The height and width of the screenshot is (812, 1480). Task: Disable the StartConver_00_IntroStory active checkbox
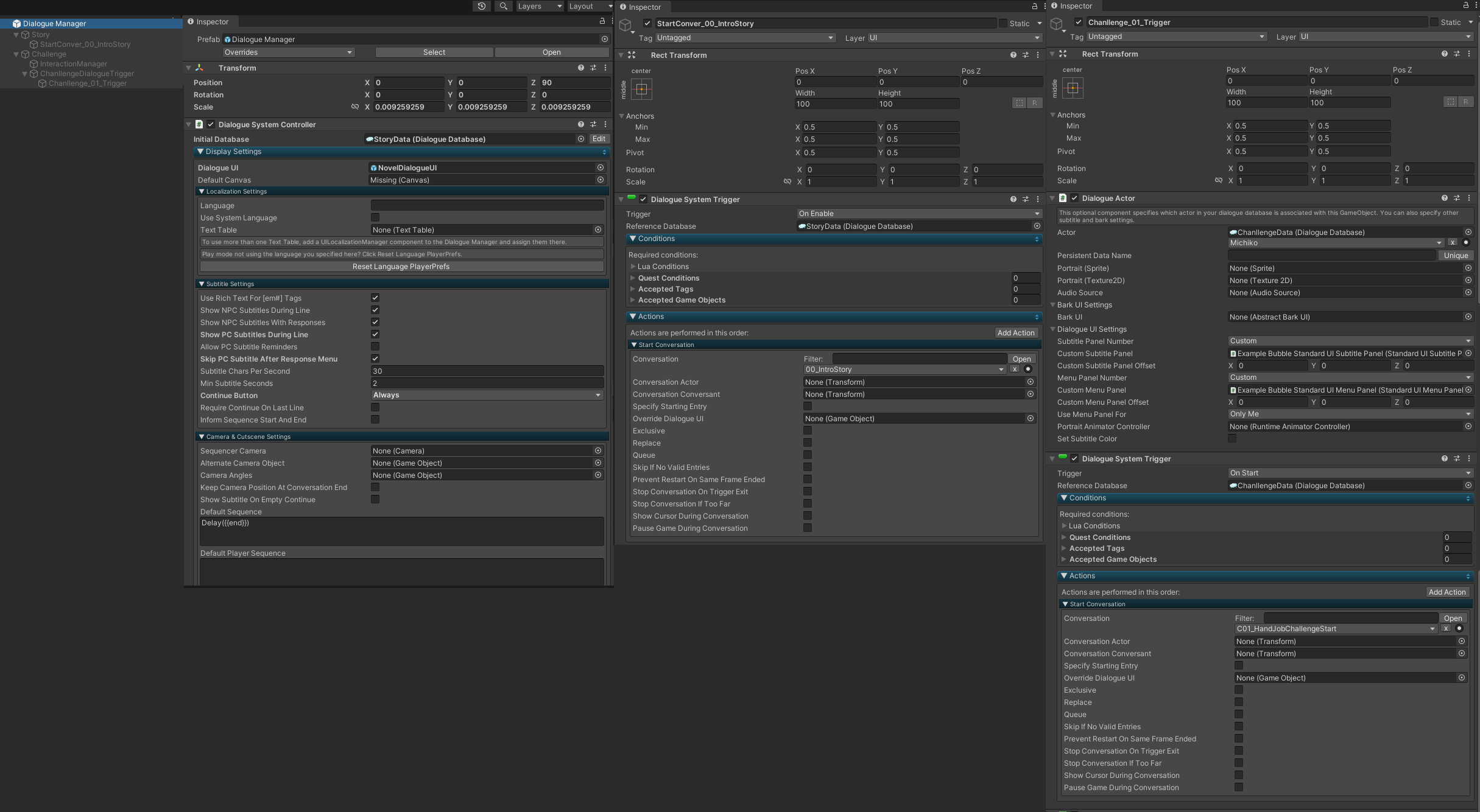[647, 23]
